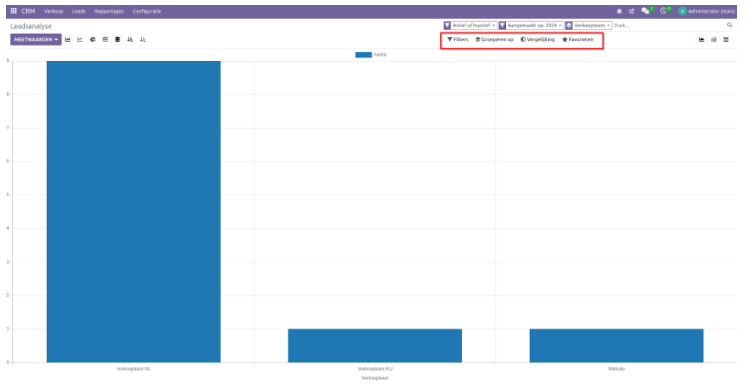Open the conversations chat icon

coord(645,11)
